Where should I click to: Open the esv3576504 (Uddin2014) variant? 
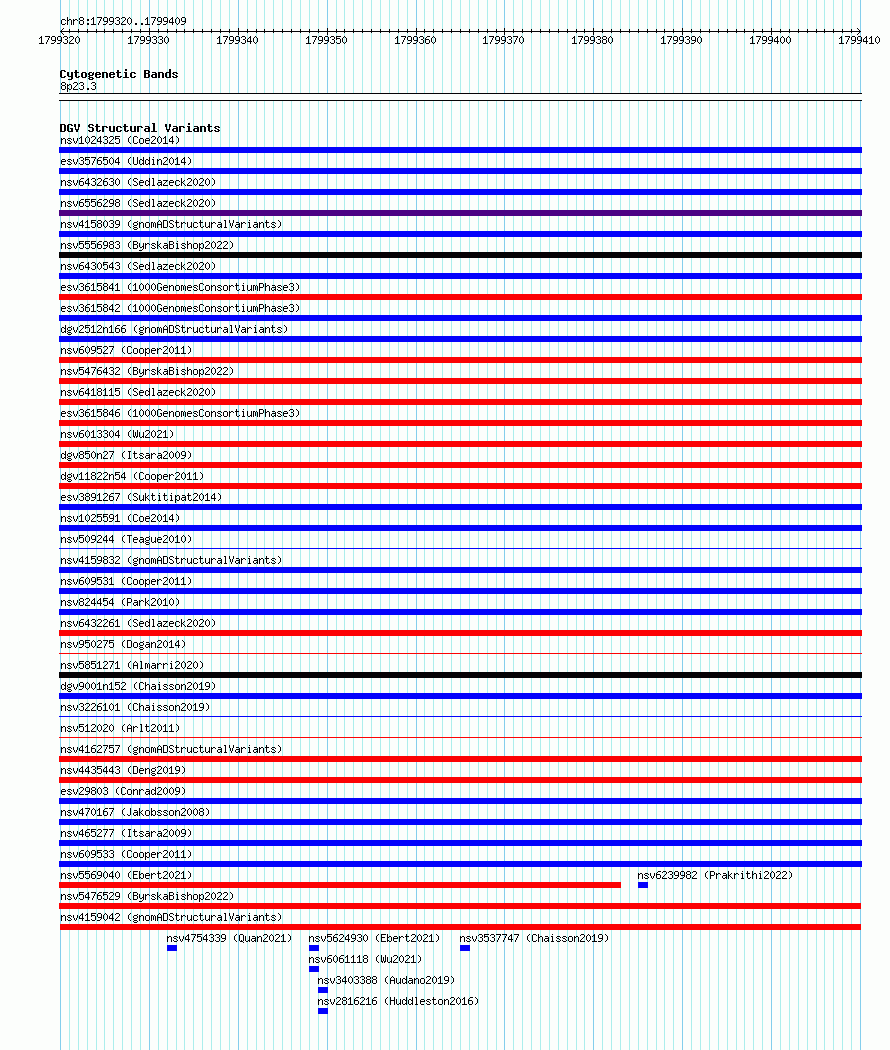pos(126,161)
